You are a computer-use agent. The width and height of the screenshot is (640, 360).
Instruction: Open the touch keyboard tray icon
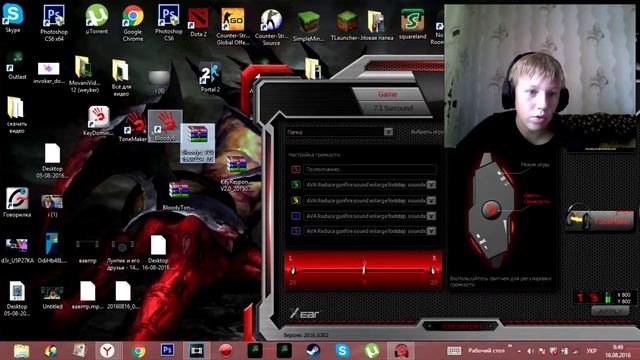(x=453, y=351)
